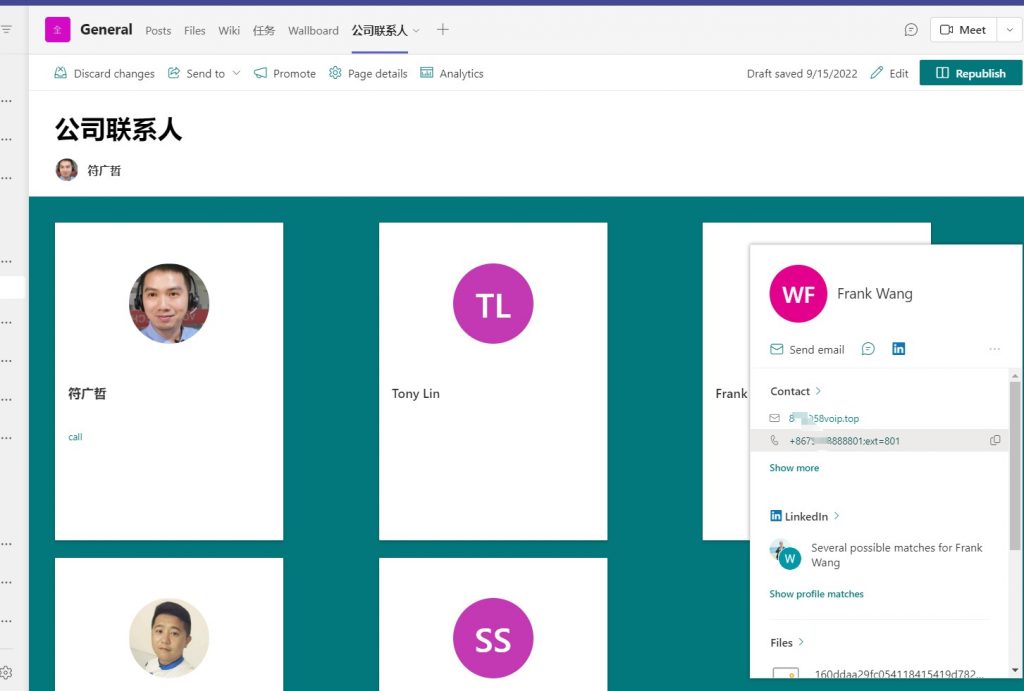Expand the LinkedIn section header
The height and width of the screenshot is (691, 1024).
pyautogui.click(x=805, y=516)
